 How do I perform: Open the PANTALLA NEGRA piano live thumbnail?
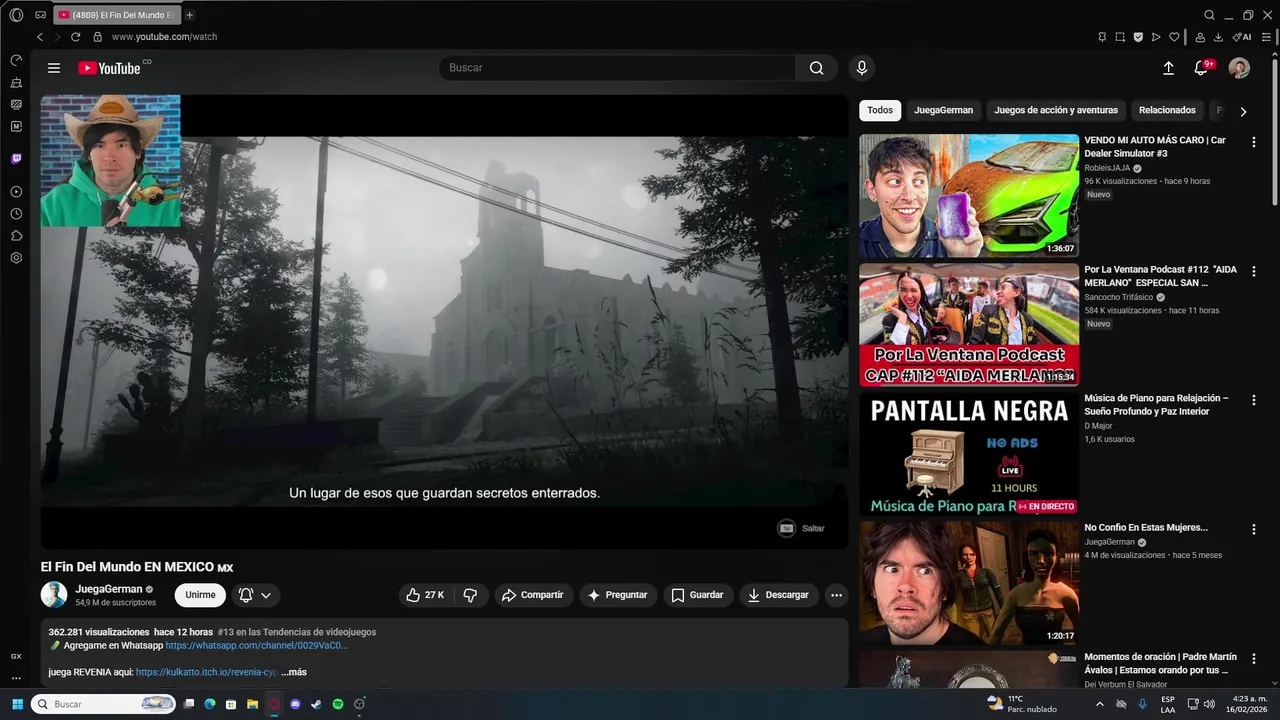click(969, 454)
